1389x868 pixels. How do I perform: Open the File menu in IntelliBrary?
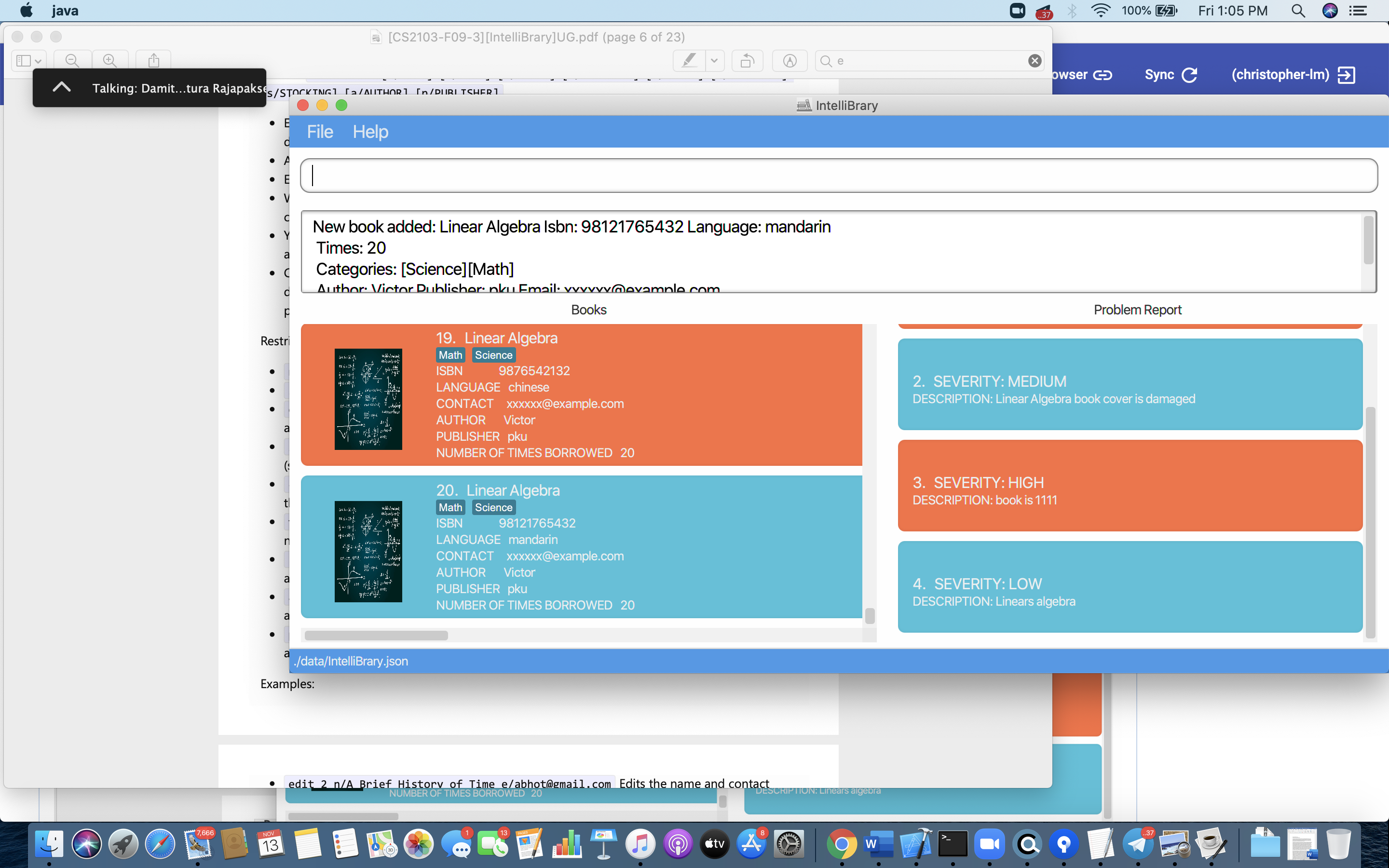tap(320, 132)
